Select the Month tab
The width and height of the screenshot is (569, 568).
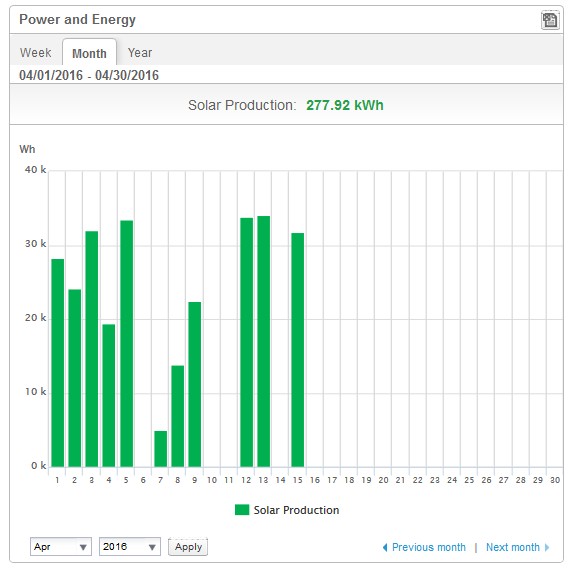(x=89, y=53)
